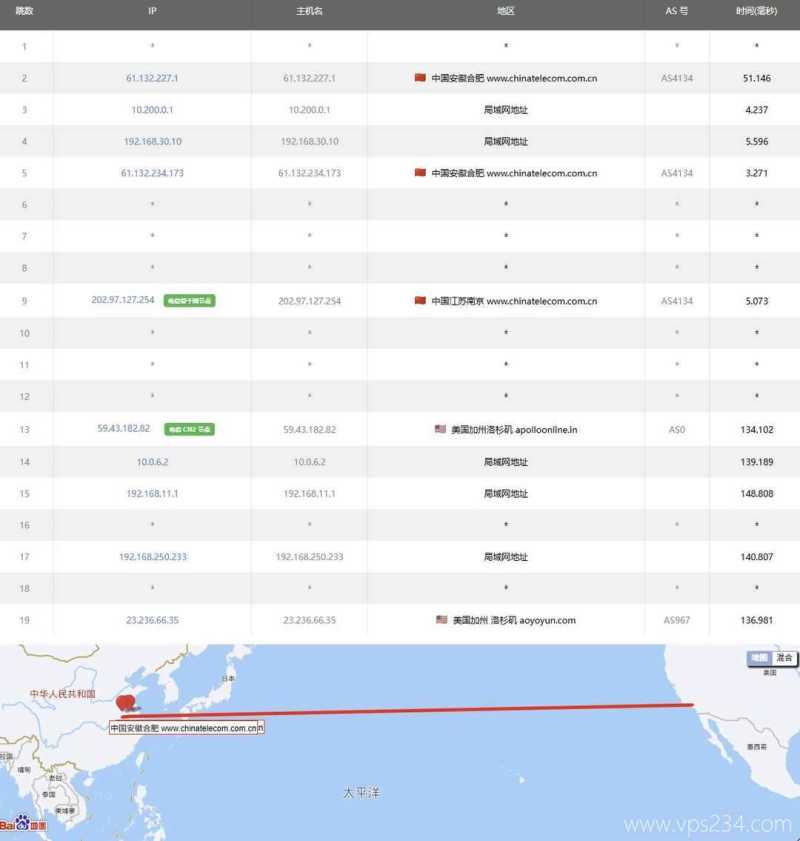The width and height of the screenshot is (800, 841).
Task: Click the US flag beside aoyoyun.com
Action: 441,620
